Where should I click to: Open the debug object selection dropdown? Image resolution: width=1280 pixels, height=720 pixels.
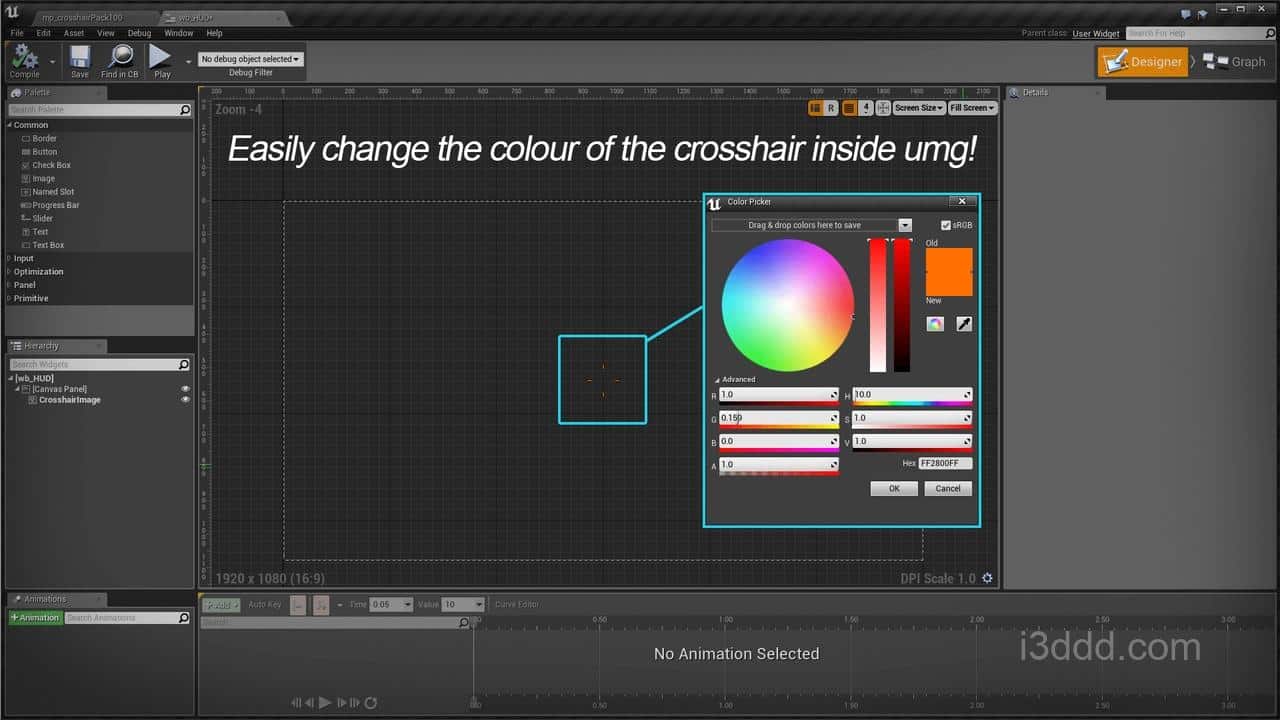pos(250,59)
